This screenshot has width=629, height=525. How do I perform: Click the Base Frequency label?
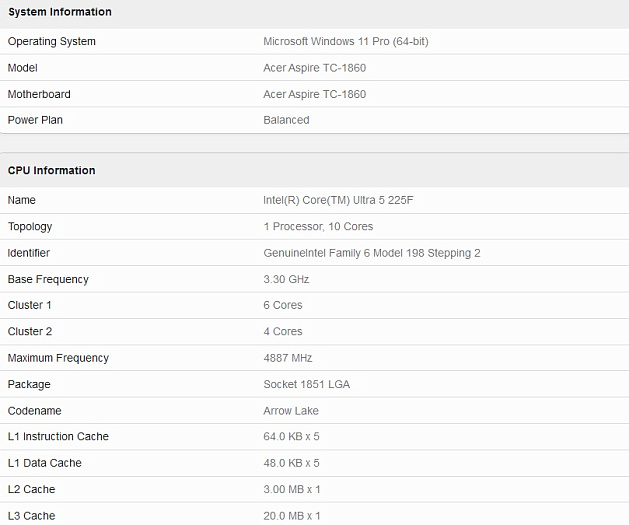pos(48,279)
